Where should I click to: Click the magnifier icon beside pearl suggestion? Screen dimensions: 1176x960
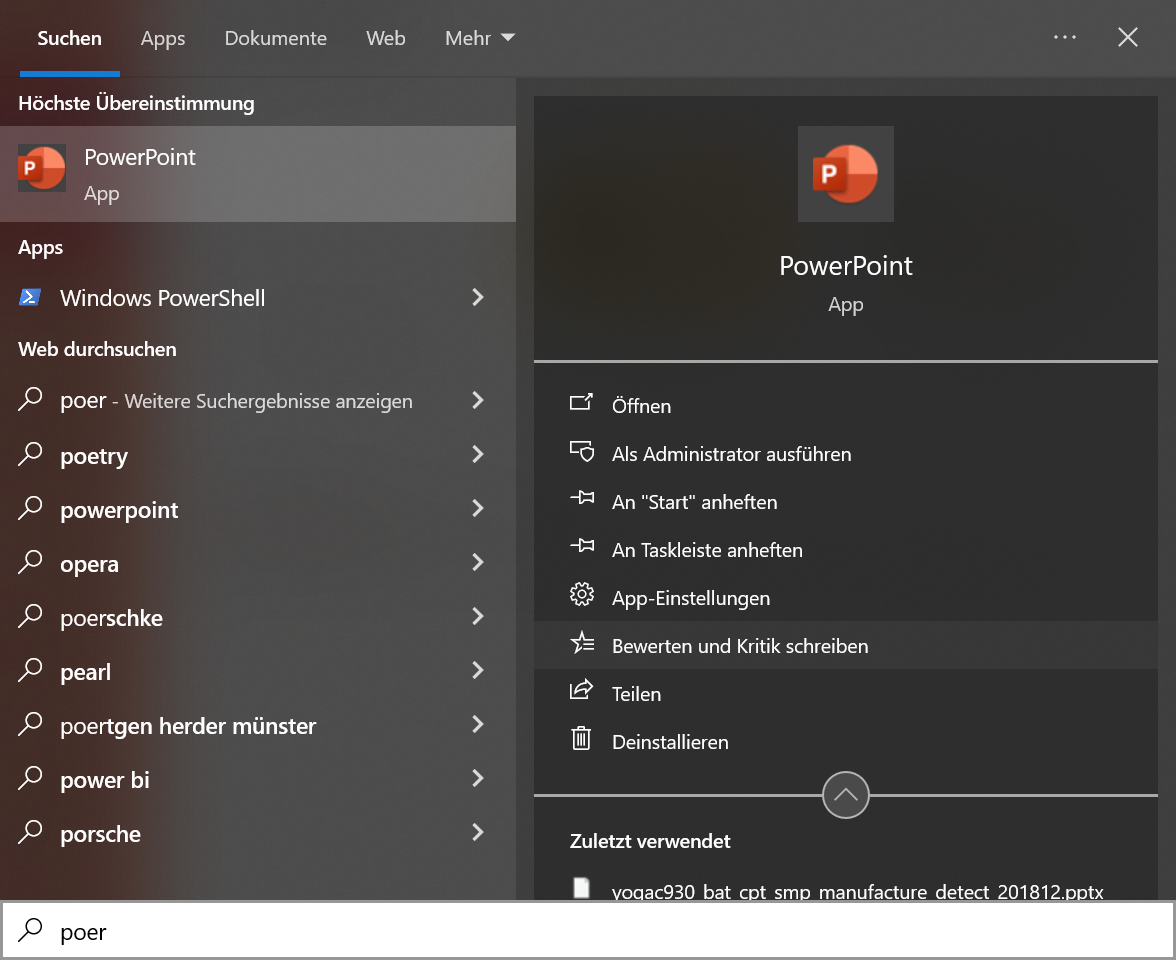[30, 670]
